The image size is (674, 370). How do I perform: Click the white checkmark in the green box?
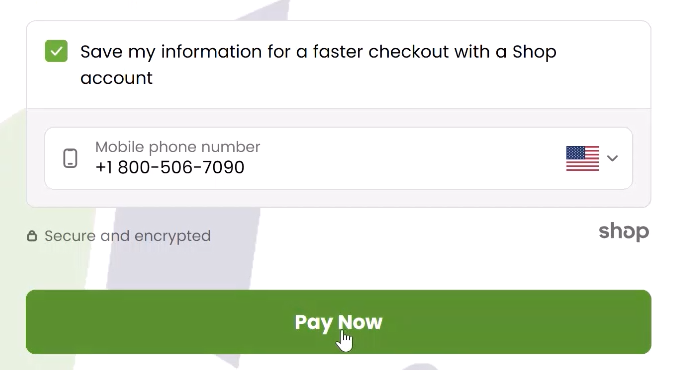(56, 52)
